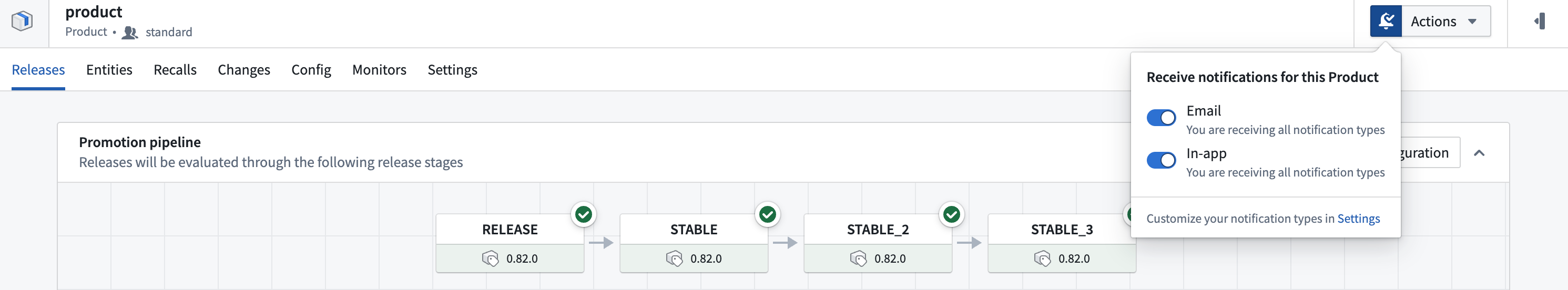Image resolution: width=1568 pixels, height=290 pixels.
Task: Go to the Monitors tab
Action: click(x=379, y=70)
